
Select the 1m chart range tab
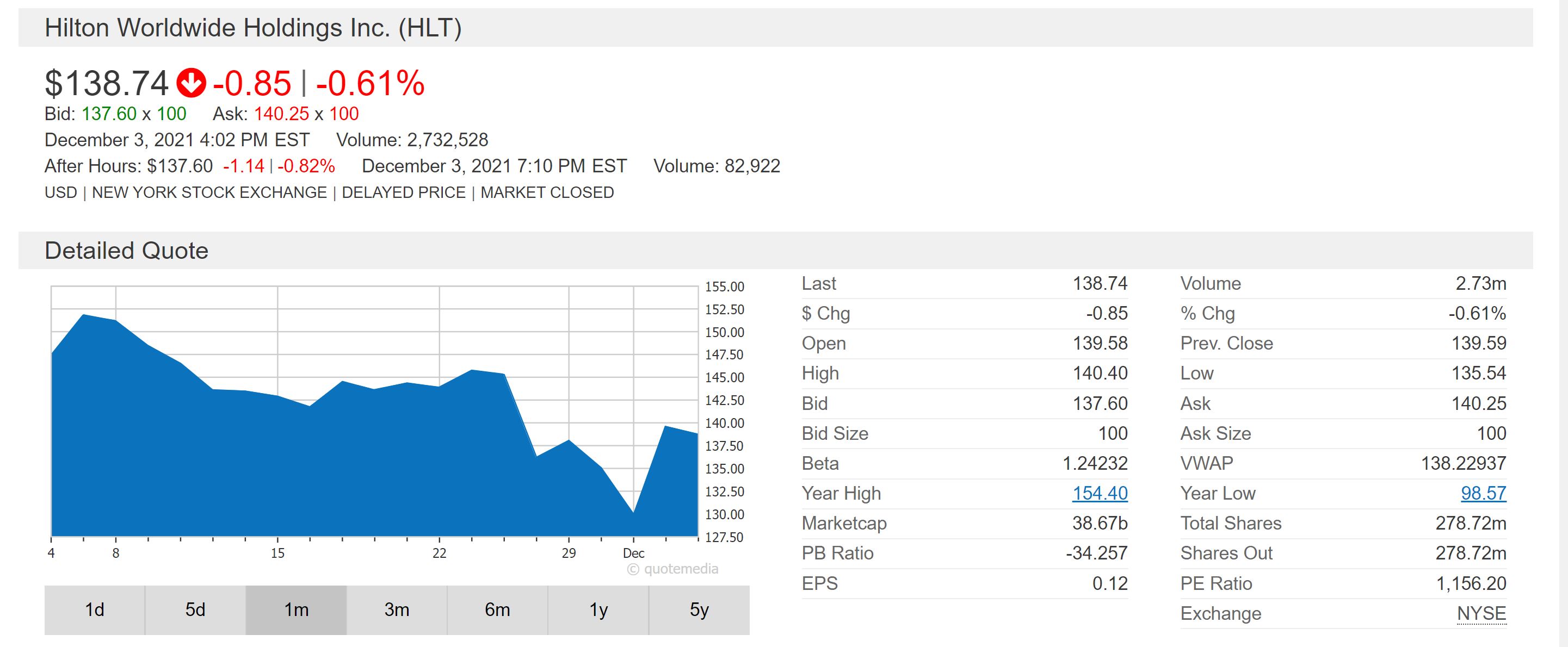(x=296, y=609)
